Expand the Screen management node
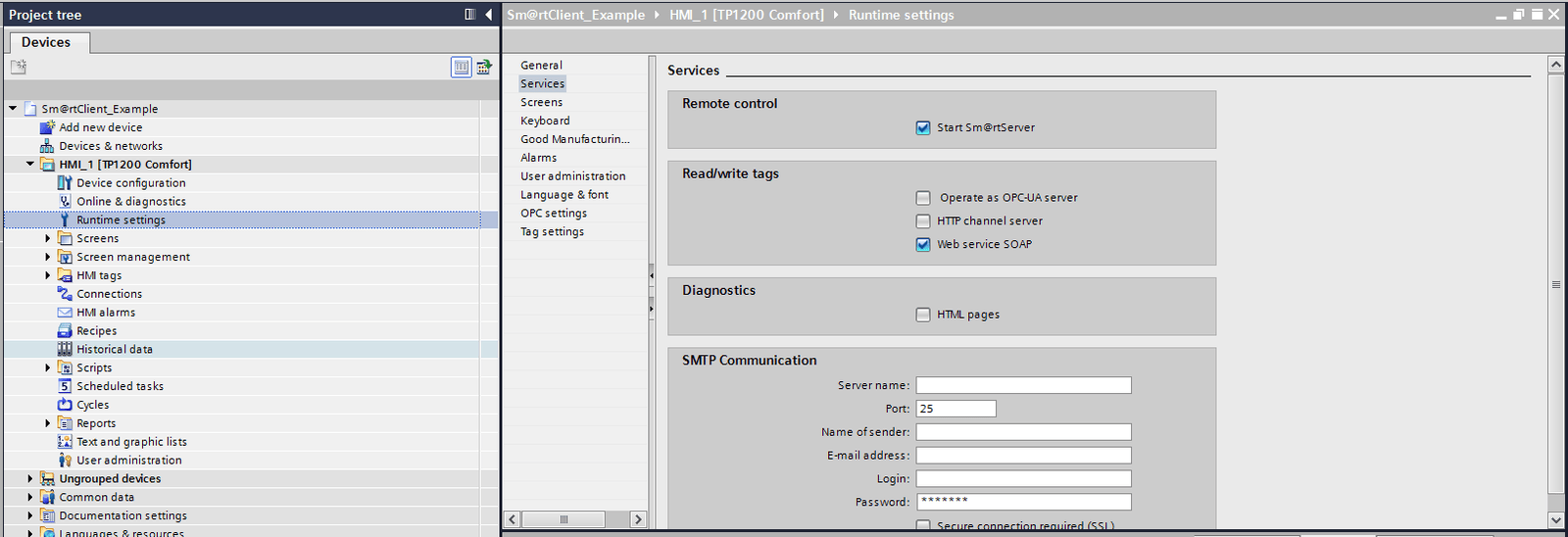Viewport: 1568px width, 537px height. [47, 257]
